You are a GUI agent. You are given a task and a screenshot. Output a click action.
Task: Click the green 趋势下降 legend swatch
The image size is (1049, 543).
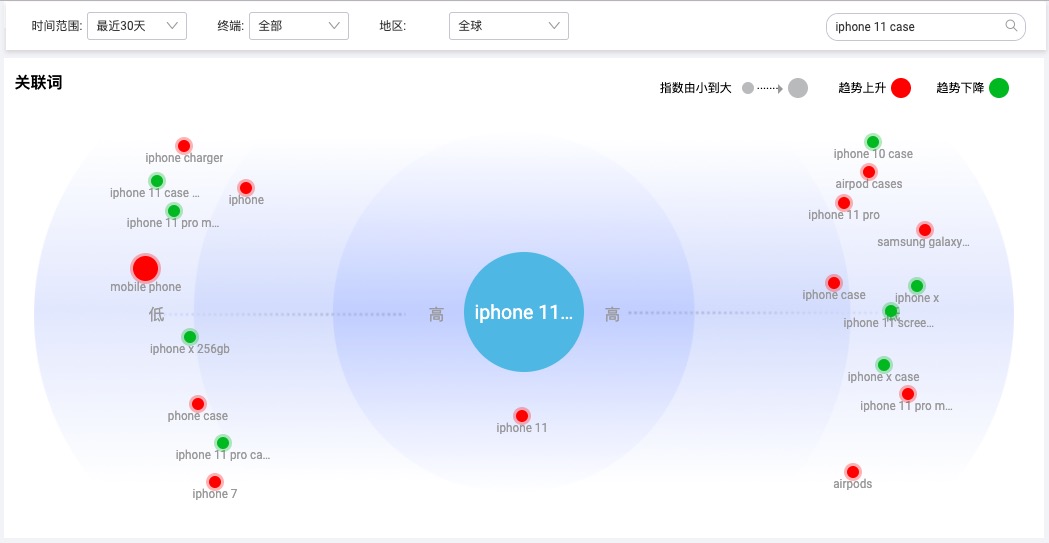click(x=999, y=88)
